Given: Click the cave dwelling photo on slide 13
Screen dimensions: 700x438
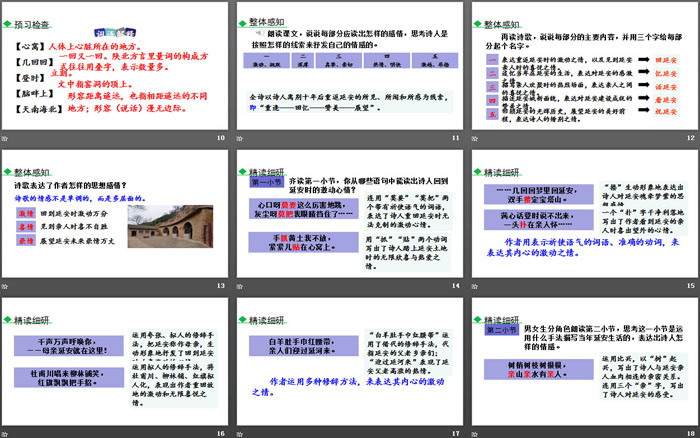Looking at the screenshot, I should pyautogui.click(x=170, y=226).
